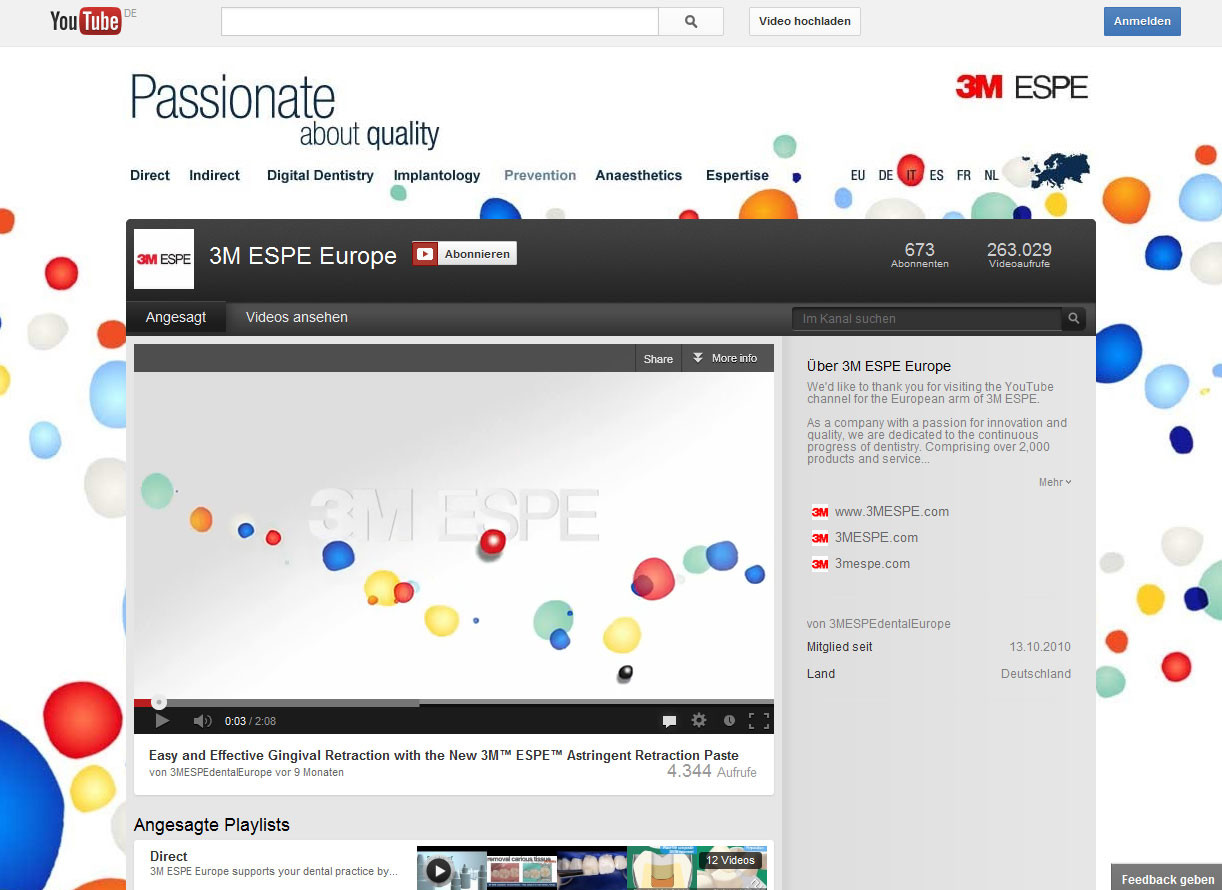The width and height of the screenshot is (1222, 890).
Task: Open the www.3MESPE.com link
Action: [892, 512]
